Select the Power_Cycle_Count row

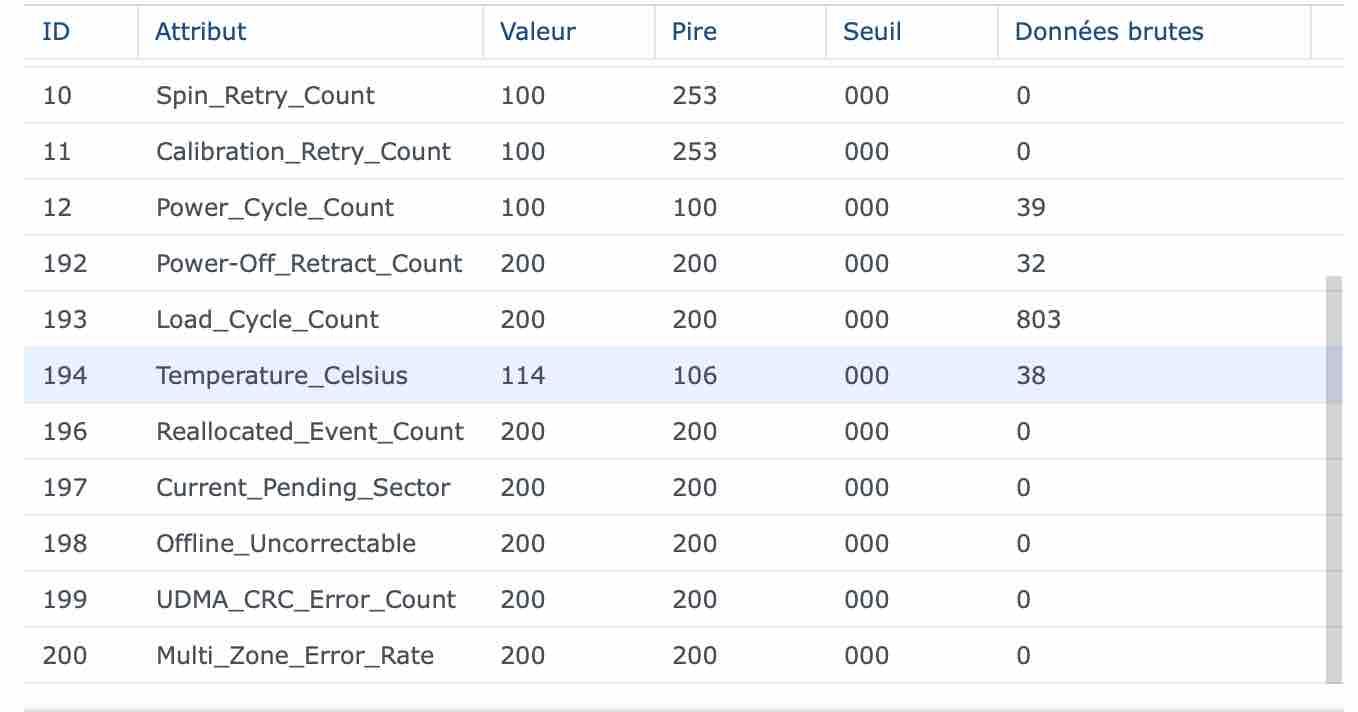coord(675,208)
